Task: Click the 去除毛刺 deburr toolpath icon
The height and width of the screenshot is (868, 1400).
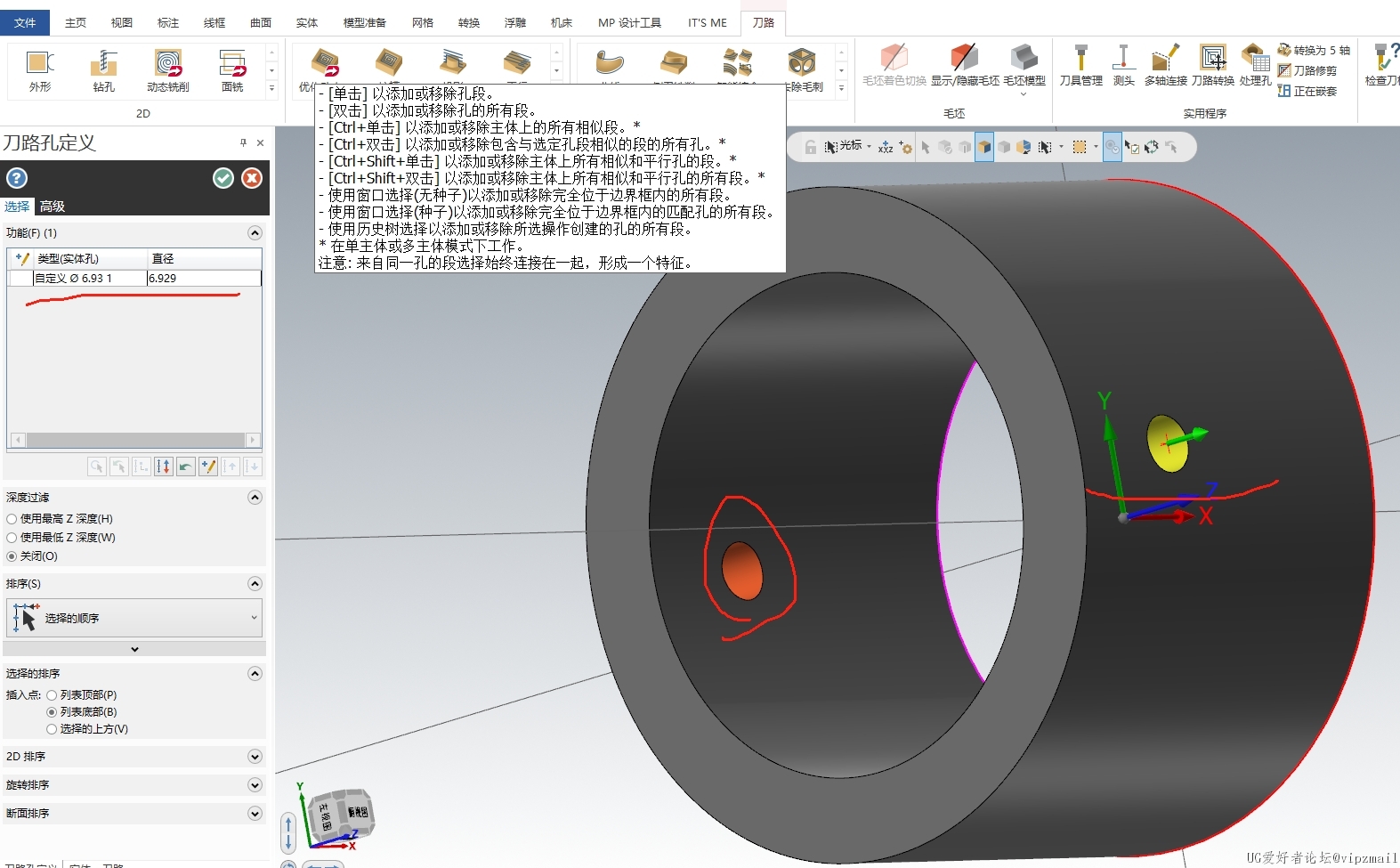Action: click(x=803, y=64)
